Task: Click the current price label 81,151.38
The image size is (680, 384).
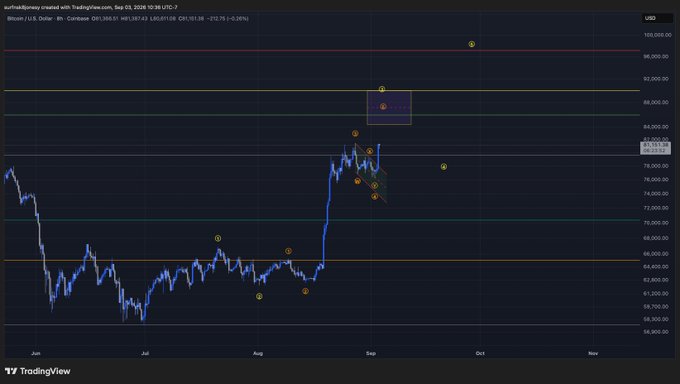Action: [655, 145]
